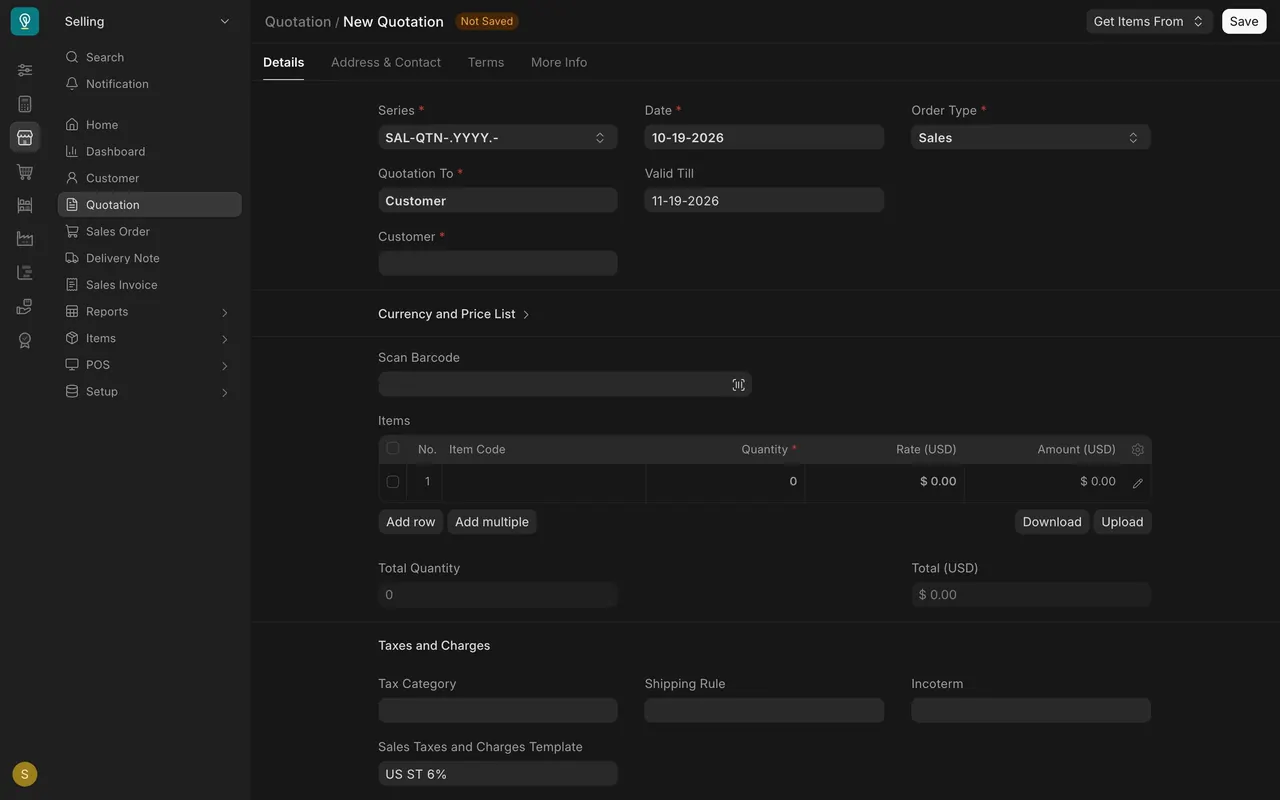
Task: Open the Stock icon in left rail
Action: [25, 205]
